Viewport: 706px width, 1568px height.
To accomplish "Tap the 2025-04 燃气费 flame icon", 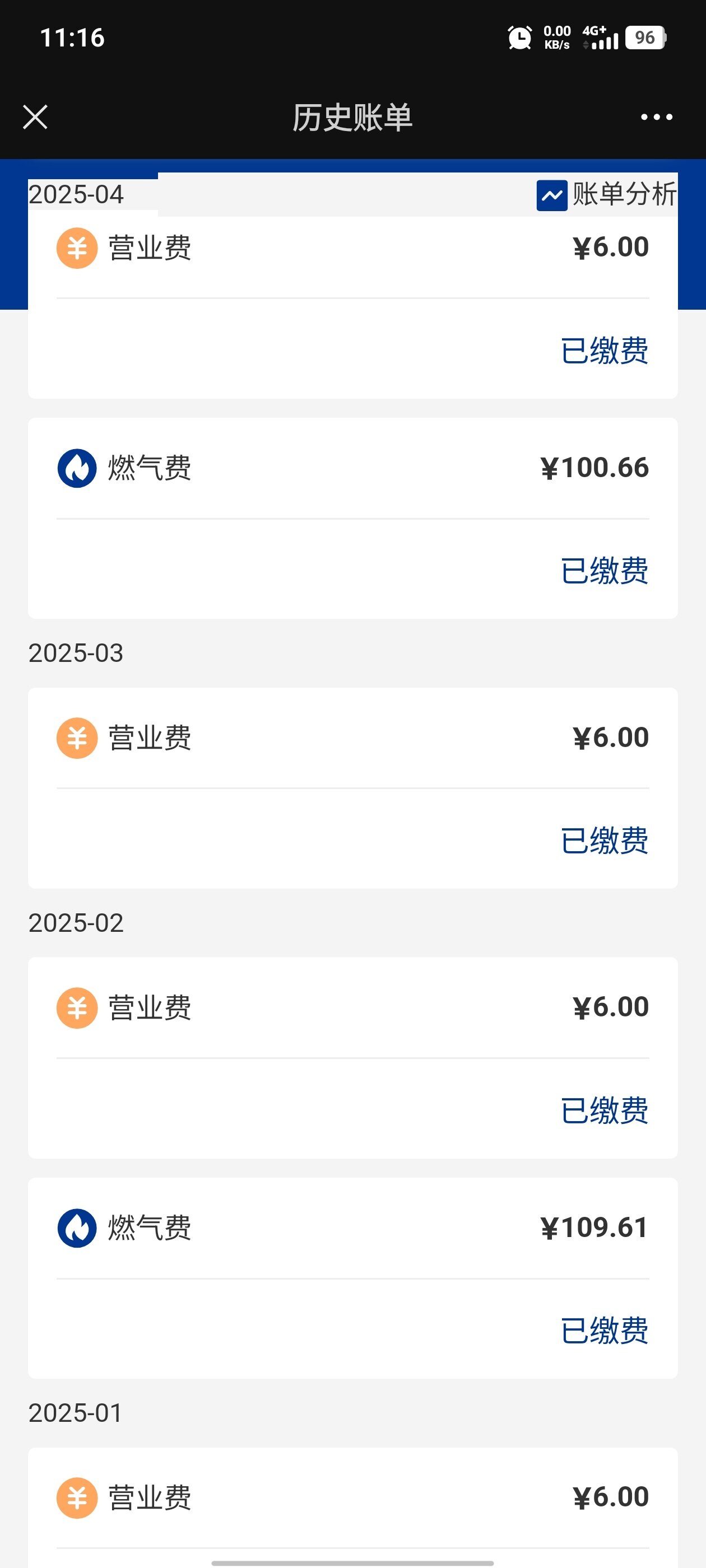I will (x=77, y=468).
